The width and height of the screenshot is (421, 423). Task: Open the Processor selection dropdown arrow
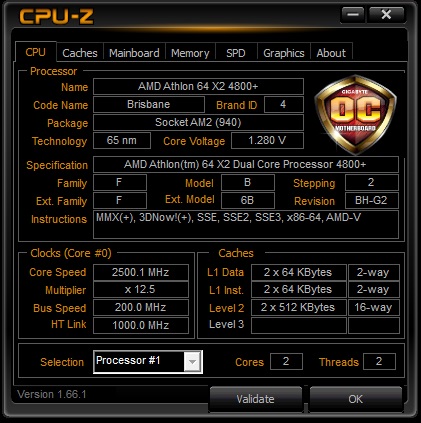pyautogui.click(x=192, y=362)
